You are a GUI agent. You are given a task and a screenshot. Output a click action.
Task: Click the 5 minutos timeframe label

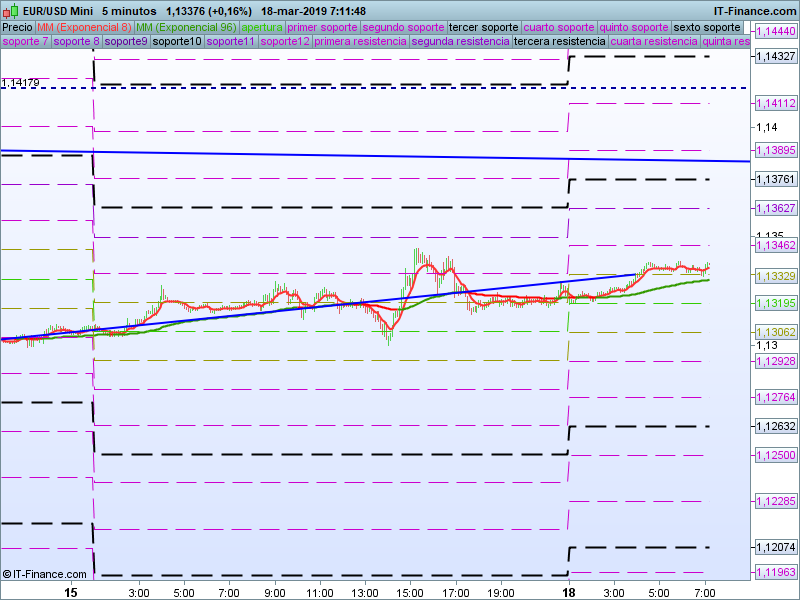click(x=128, y=11)
